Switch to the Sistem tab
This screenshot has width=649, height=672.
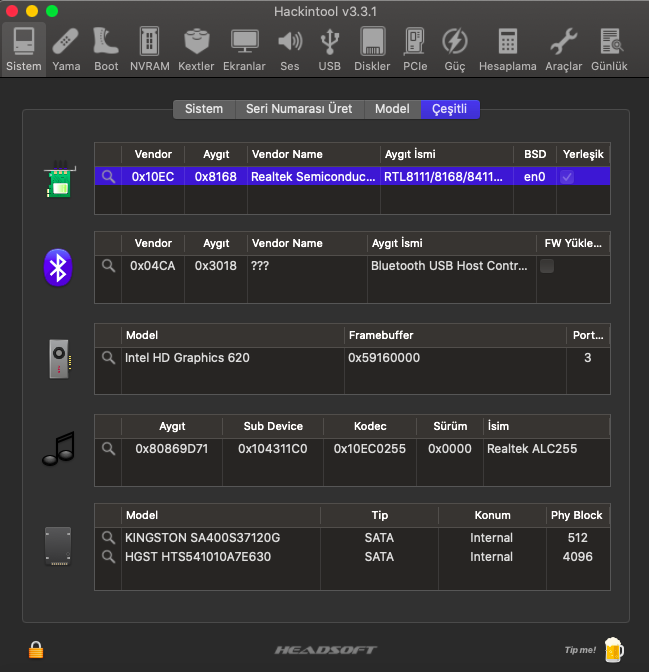pos(204,109)
